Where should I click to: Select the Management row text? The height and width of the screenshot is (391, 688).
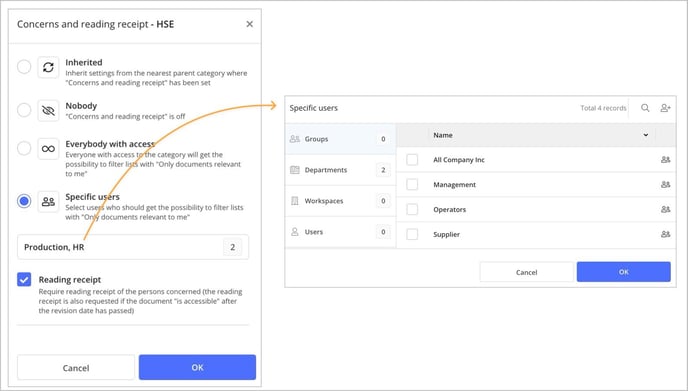point(455,185)
